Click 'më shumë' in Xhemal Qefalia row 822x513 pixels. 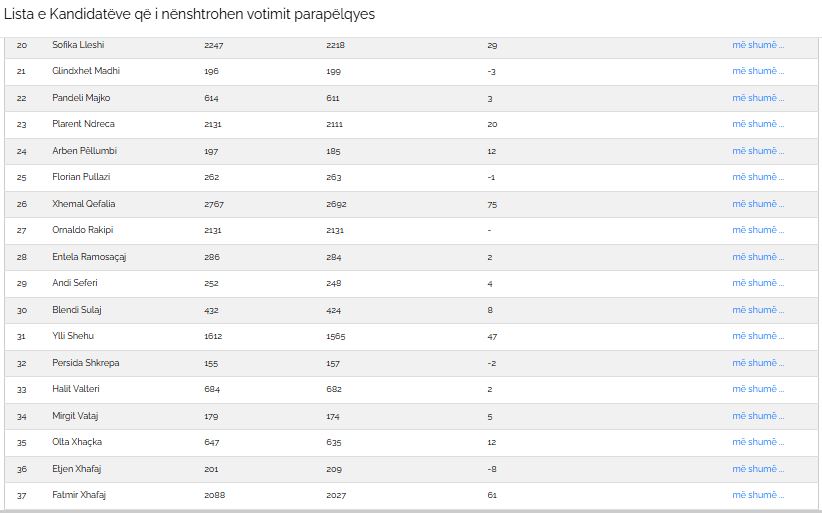(758, 204)
